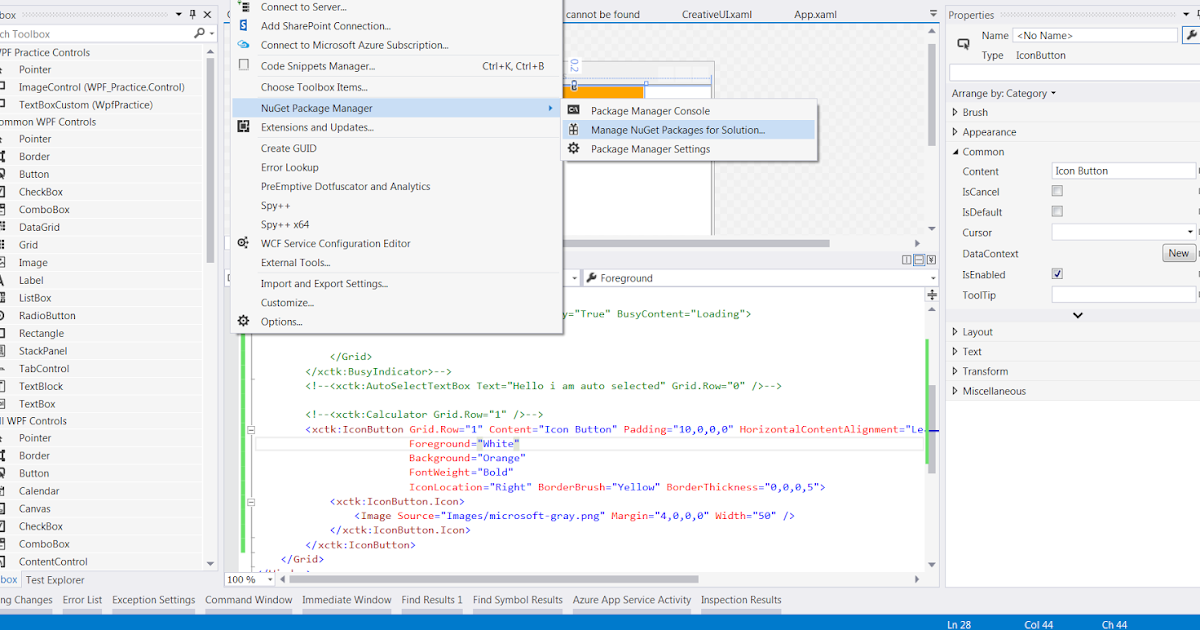The height and width of the screenshot is (630, 1200).
Task: Open the NuGet Package Manager submenu
Action: coord(395,108)
